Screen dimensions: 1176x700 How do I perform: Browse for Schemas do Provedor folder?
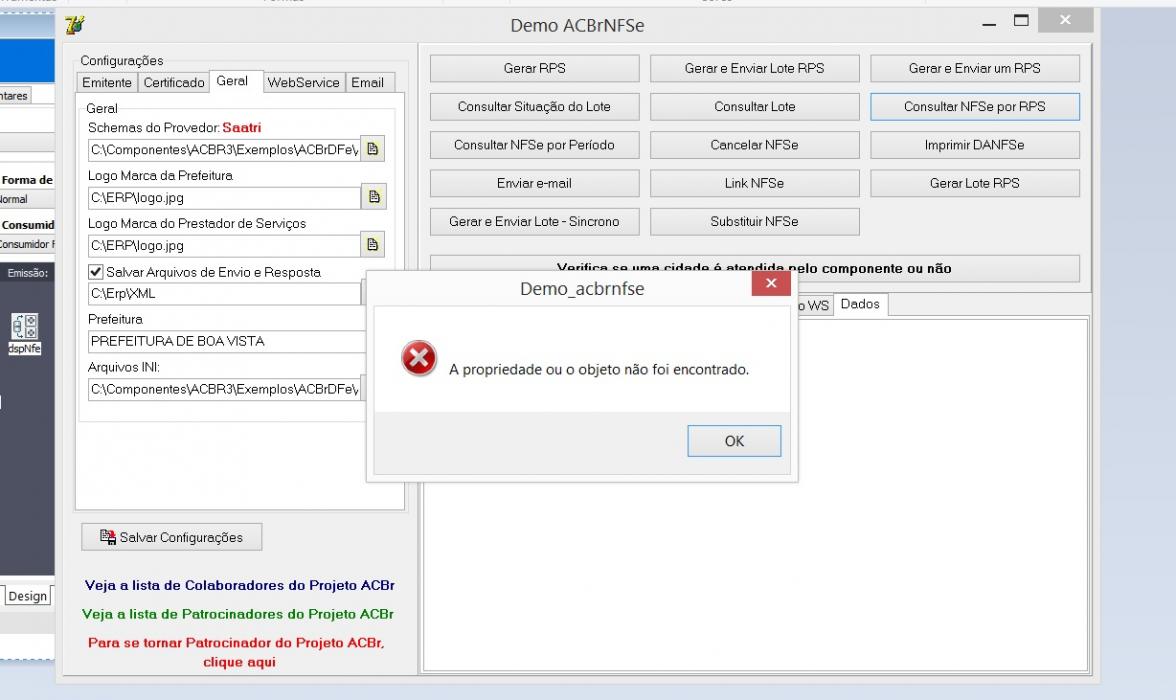(372, 149)
